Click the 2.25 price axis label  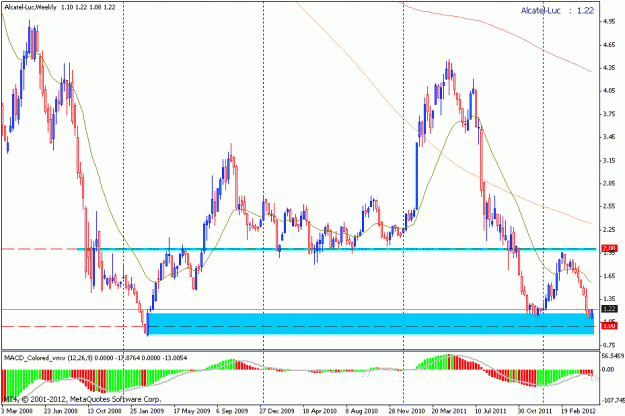[x=609, y=230]
